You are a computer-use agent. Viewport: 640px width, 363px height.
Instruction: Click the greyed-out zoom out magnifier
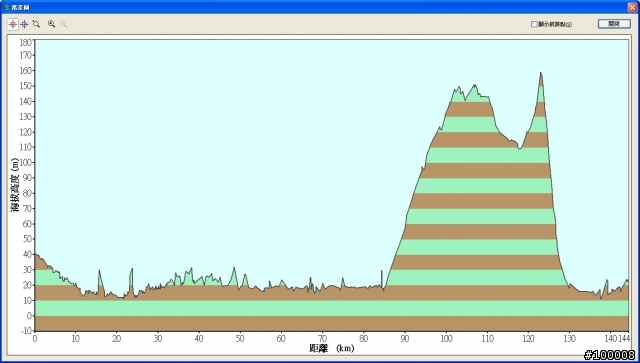63,24
